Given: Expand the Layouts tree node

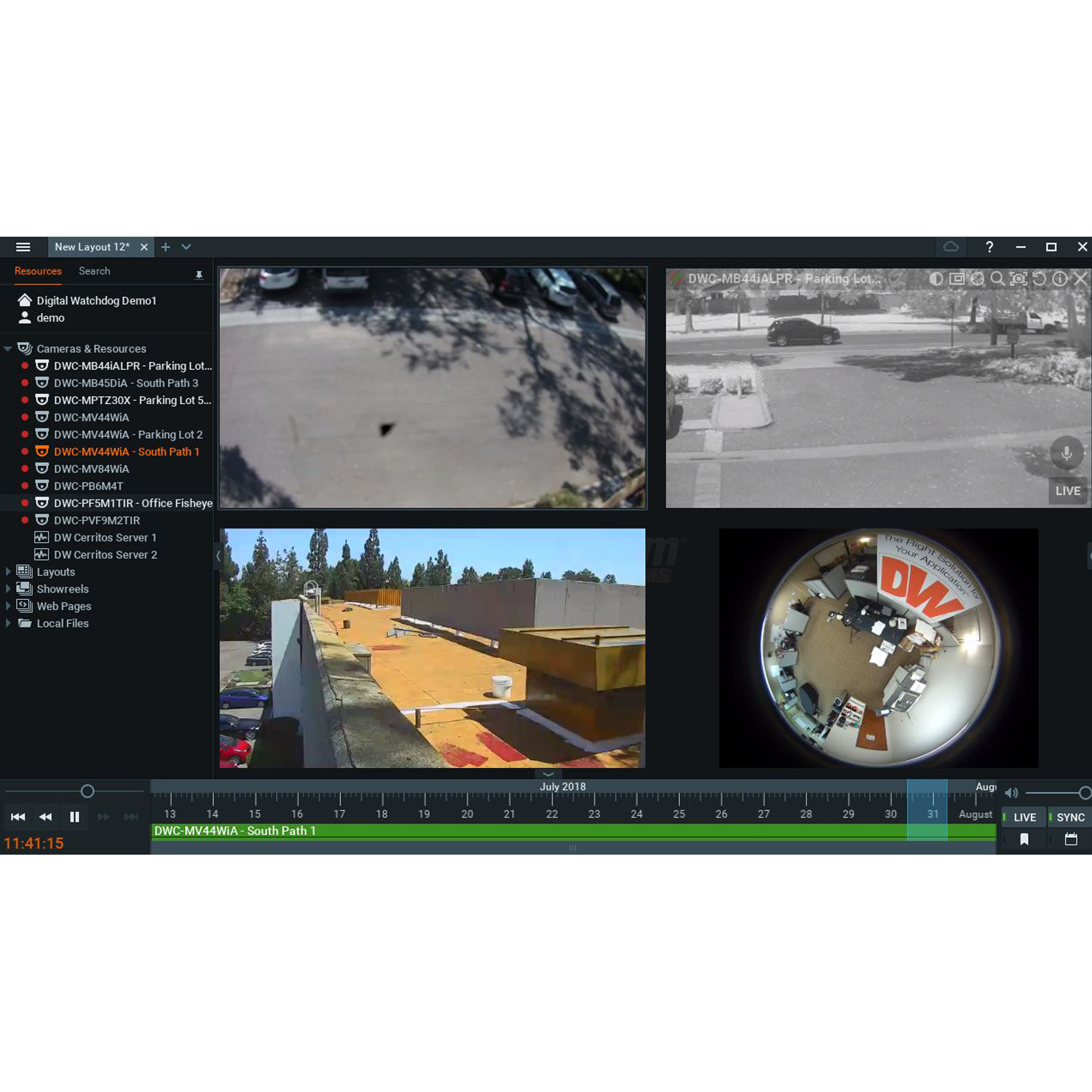Looking at the screenshot, I should point(8,572).
